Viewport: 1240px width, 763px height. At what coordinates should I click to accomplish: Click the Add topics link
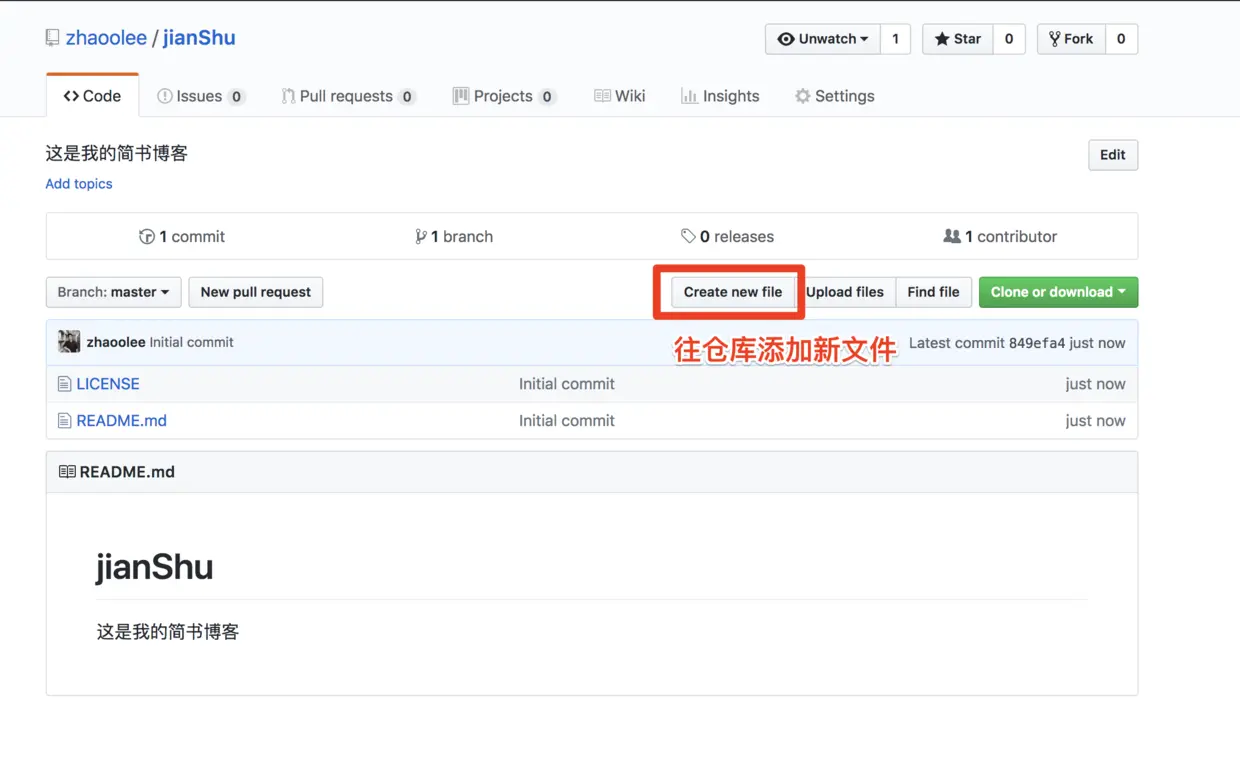pyautogui.click(x=79, y=184)
